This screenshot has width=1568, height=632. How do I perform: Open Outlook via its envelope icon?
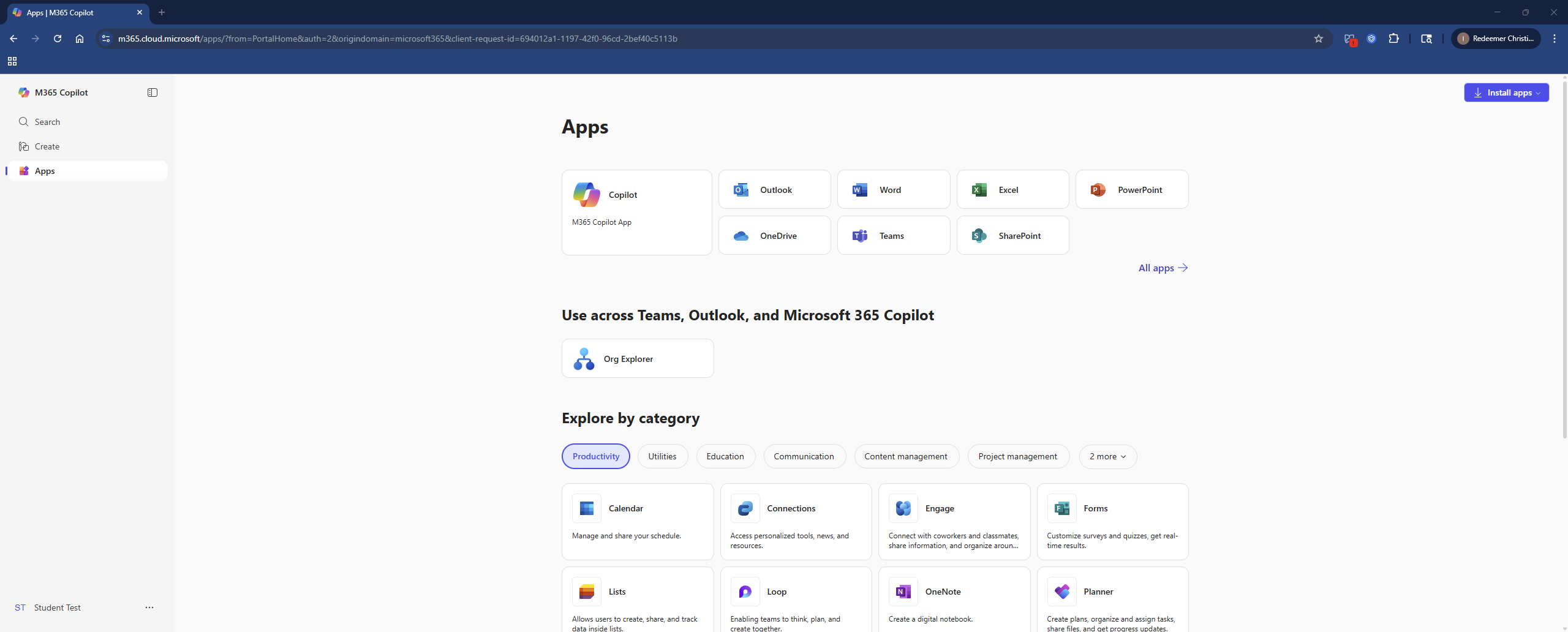pos(741,190)
